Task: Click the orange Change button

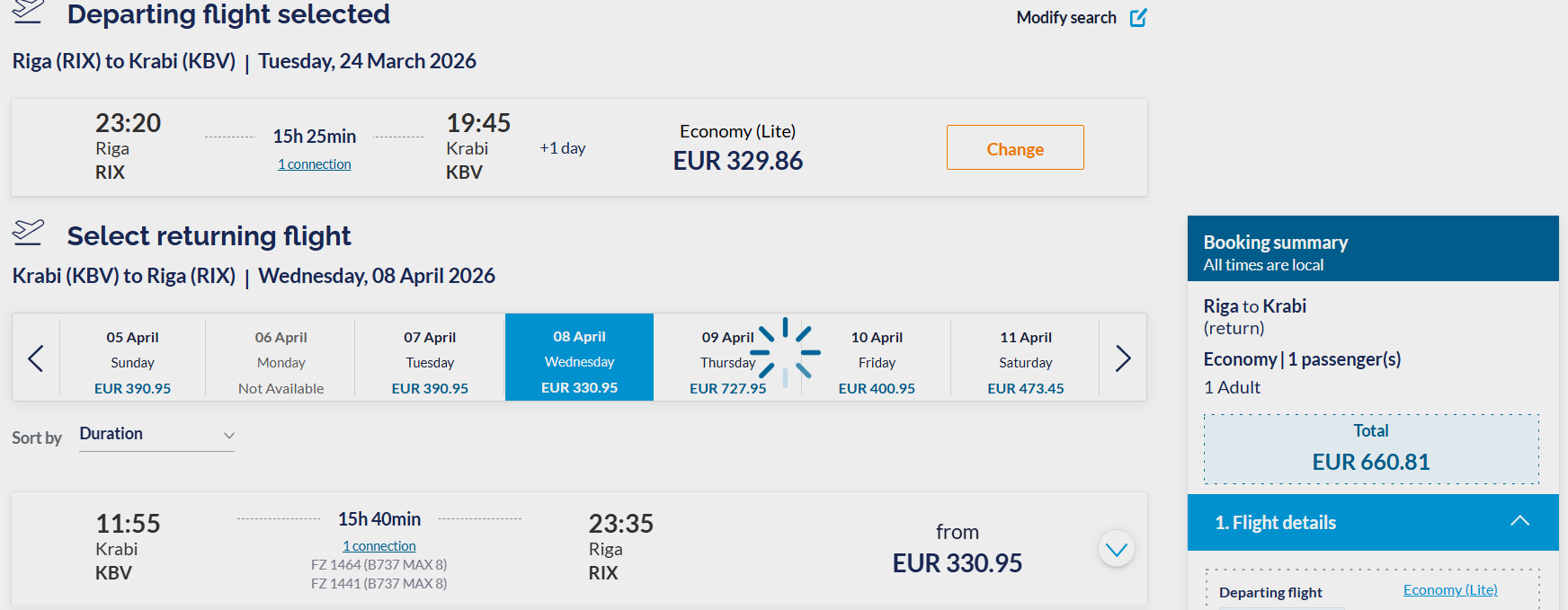Action: coord(1015,148)
